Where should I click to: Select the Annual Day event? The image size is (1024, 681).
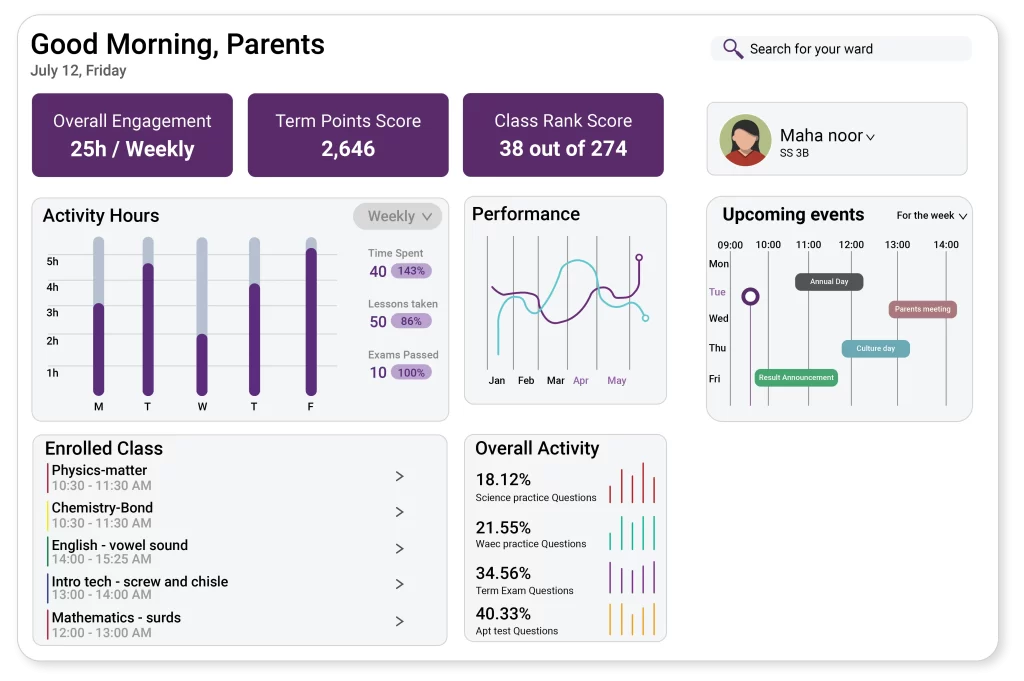point(829,282)
